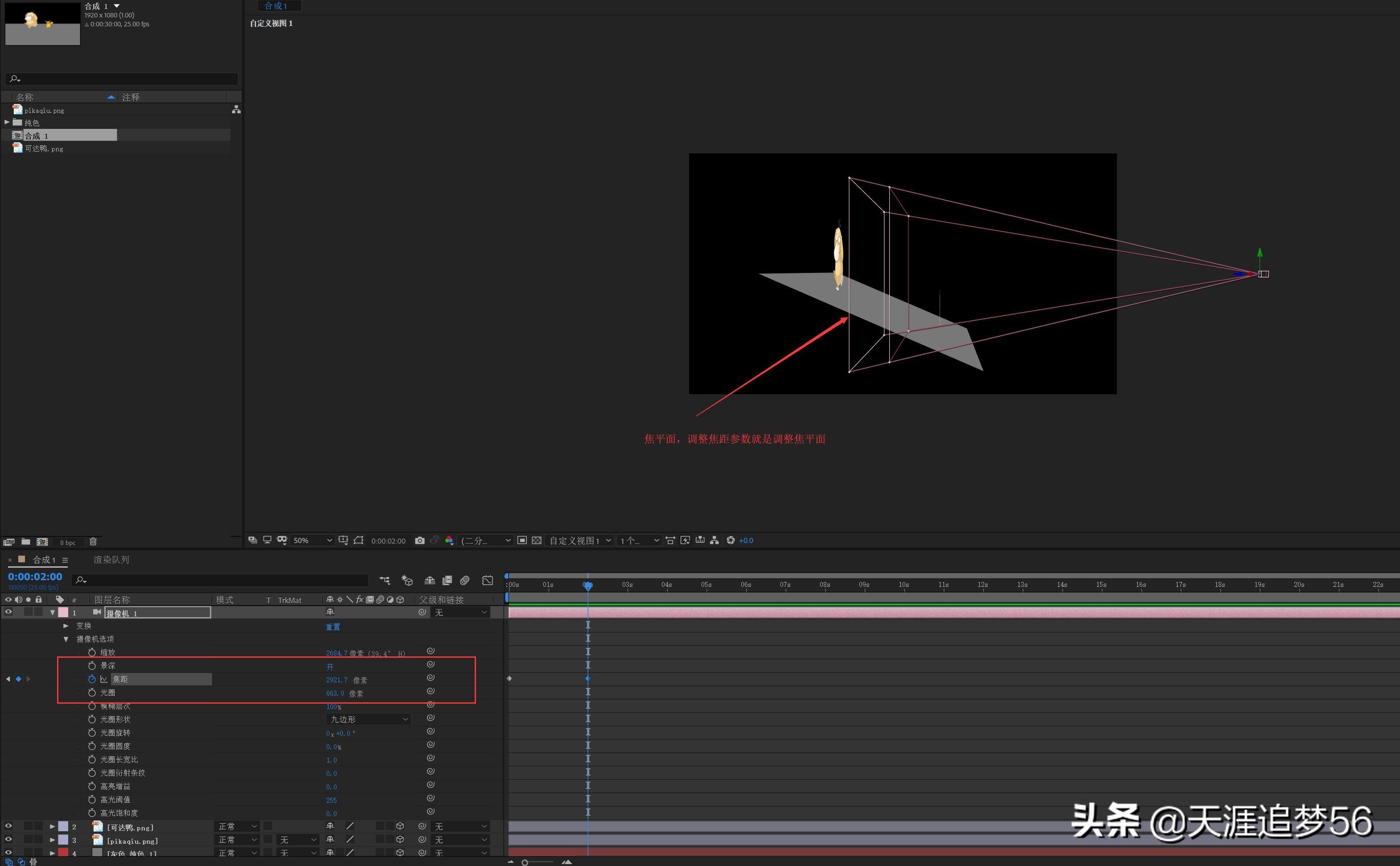Screen dimensions: 1400x866
Task: Click the 景深 value 开
Action: click(x=330, y=667)
